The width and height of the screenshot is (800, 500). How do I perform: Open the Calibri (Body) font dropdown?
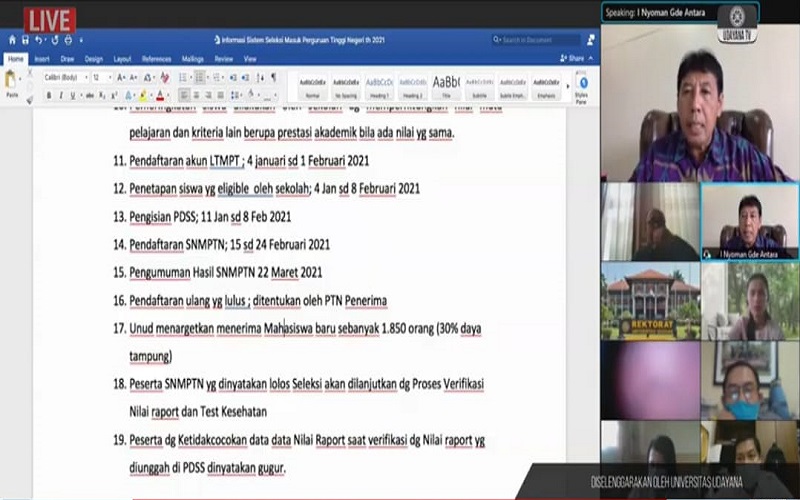click(x=64, y=77)
